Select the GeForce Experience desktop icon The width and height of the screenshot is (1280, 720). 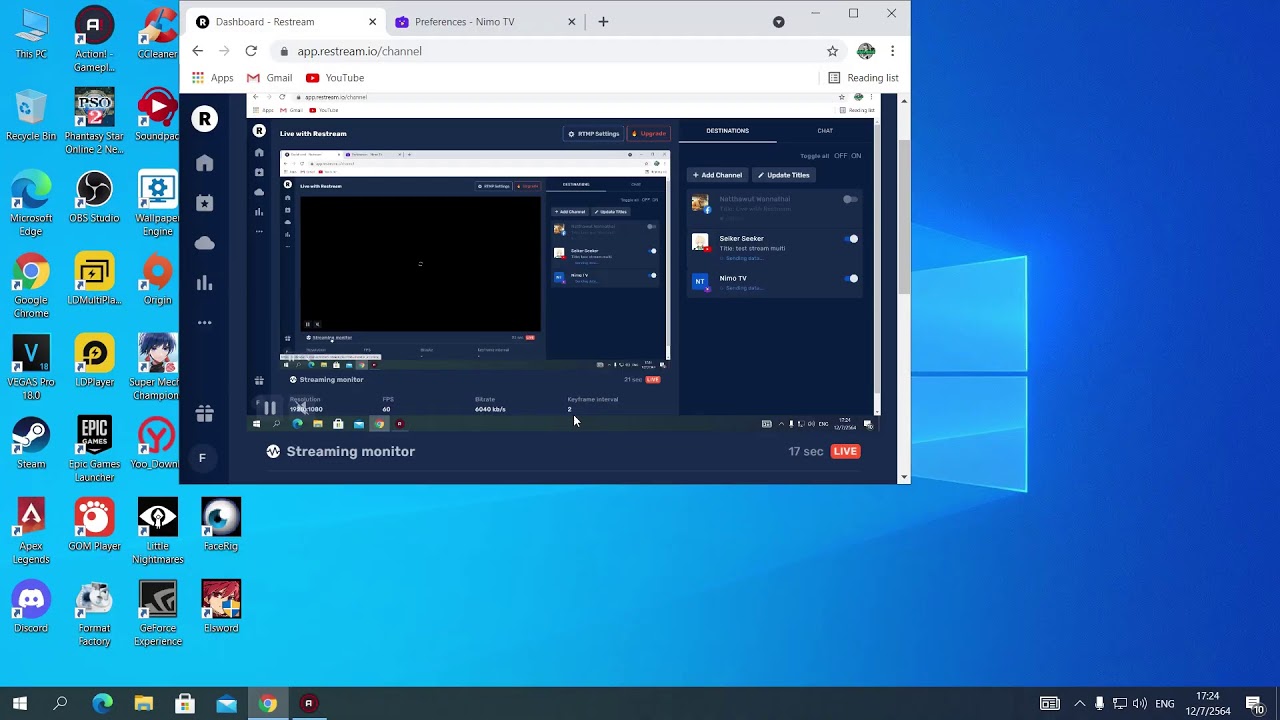[158, 614]
